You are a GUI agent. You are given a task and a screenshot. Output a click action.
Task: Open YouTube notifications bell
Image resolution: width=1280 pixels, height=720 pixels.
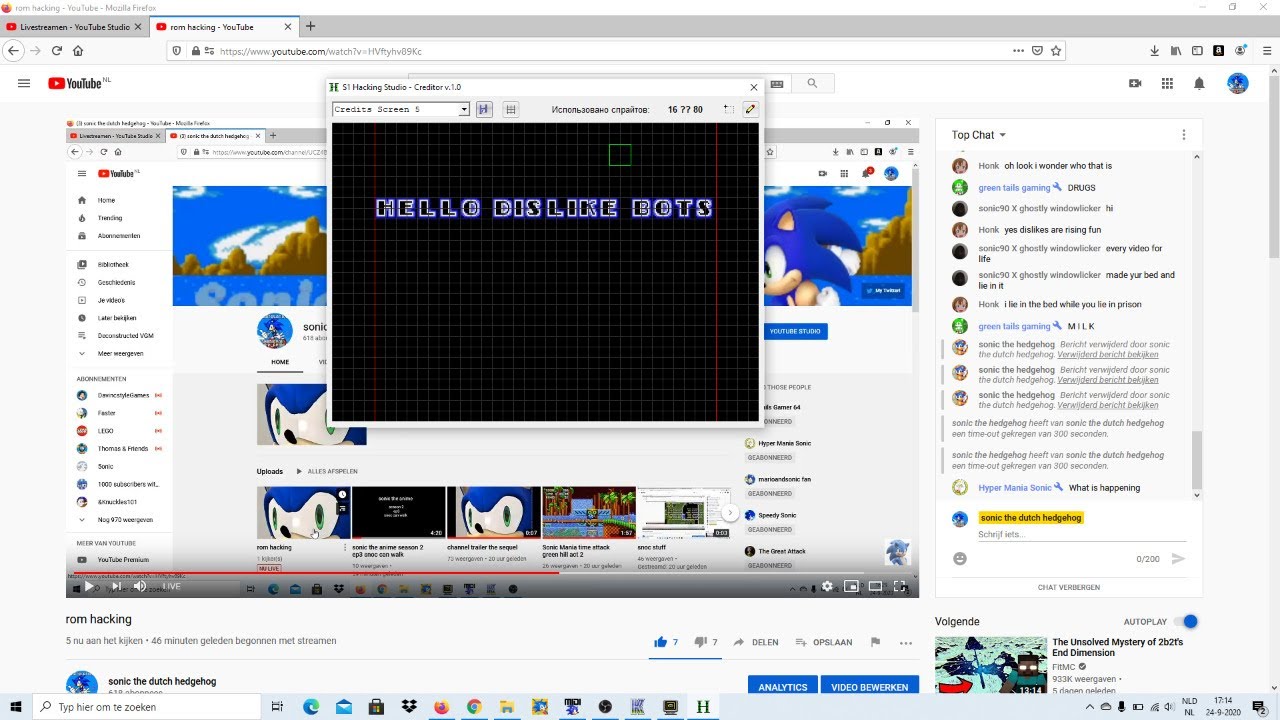pyautogui.click(x=1199, y=84)
